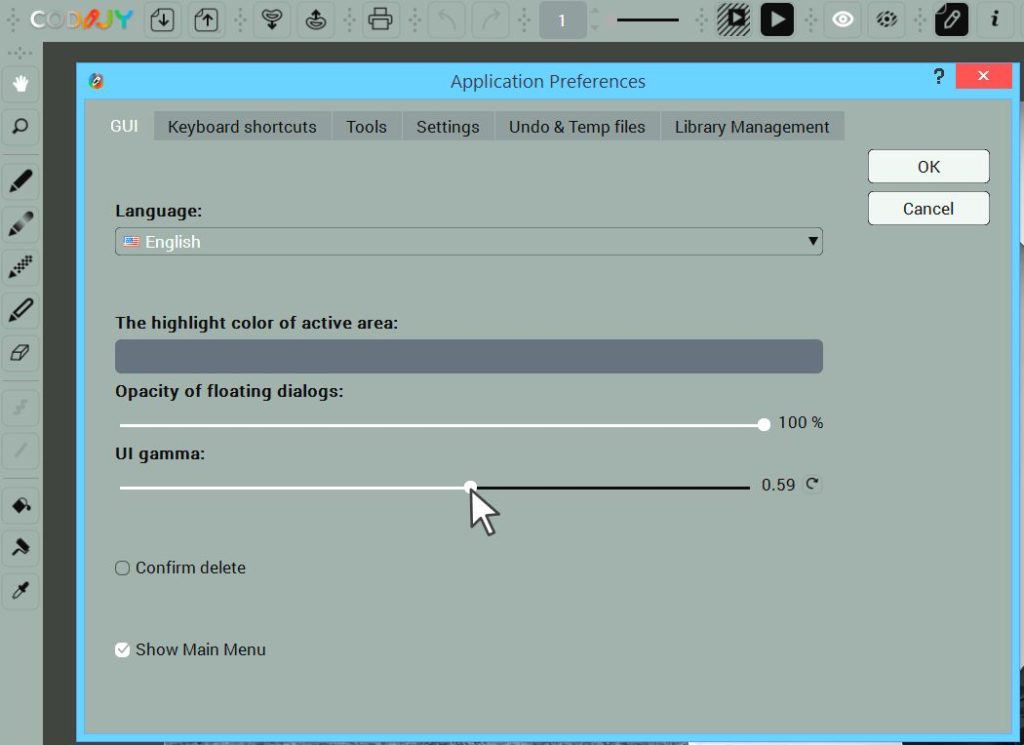This screenshot has height=745, width=1024.
Task: Click the info 'i' icon
Action: click(995, 20)
